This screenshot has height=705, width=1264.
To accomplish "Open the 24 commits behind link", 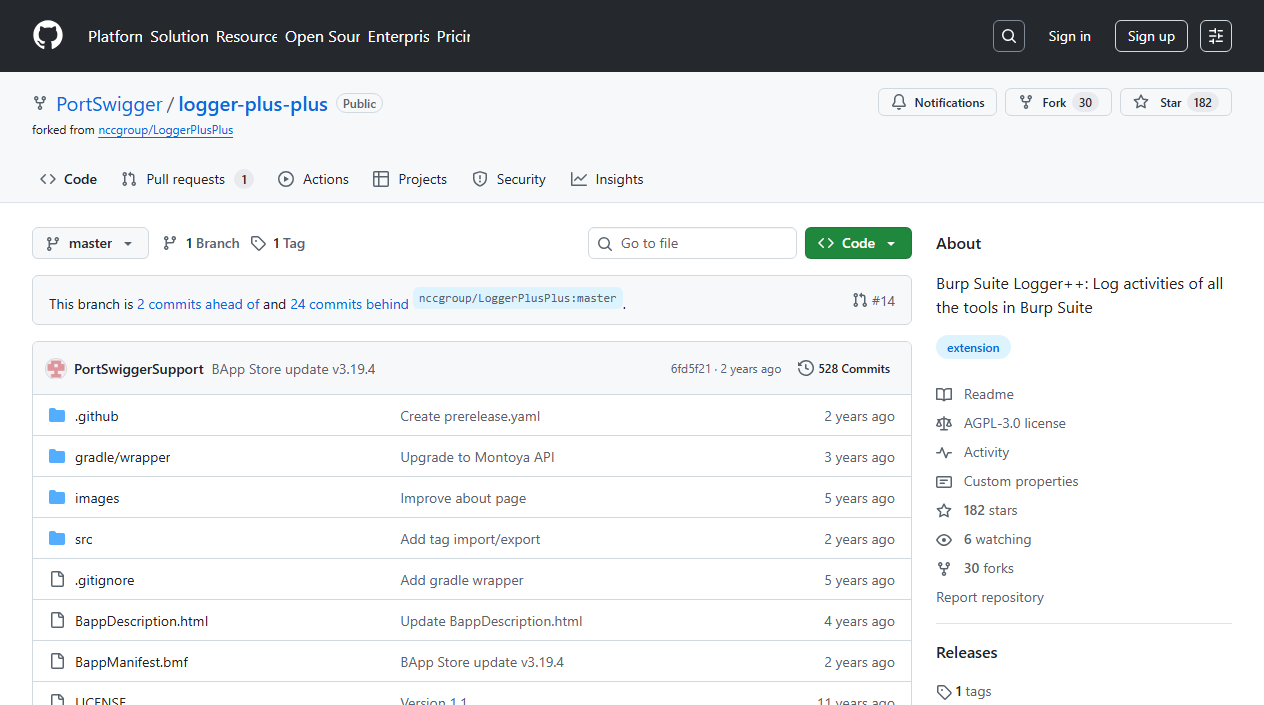I will pyautogui.click(x=349, y=304).
